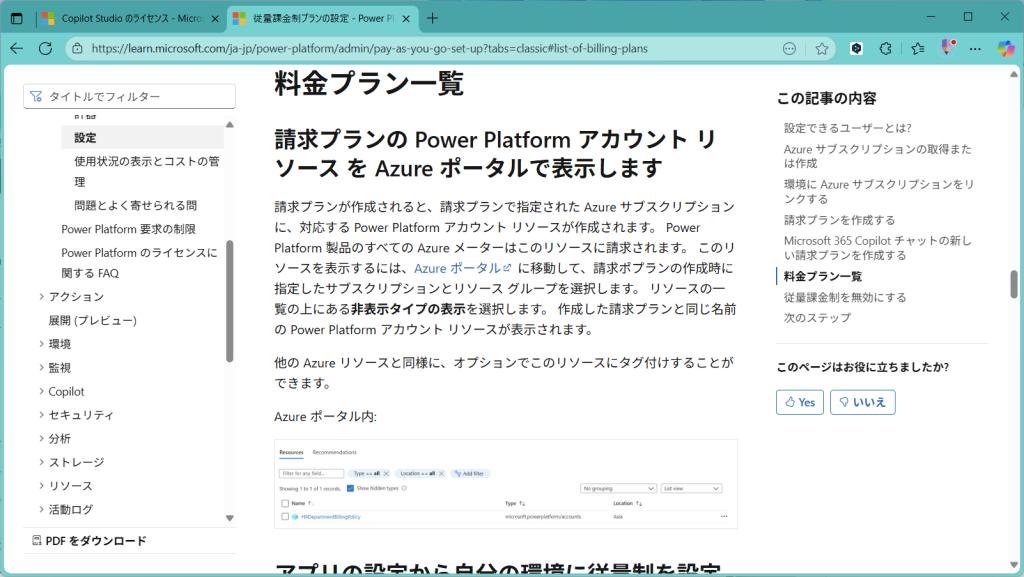
Task: Focus the タイトルでフィルター filter box
Action: pyautogui.click(x=129, y=97)
